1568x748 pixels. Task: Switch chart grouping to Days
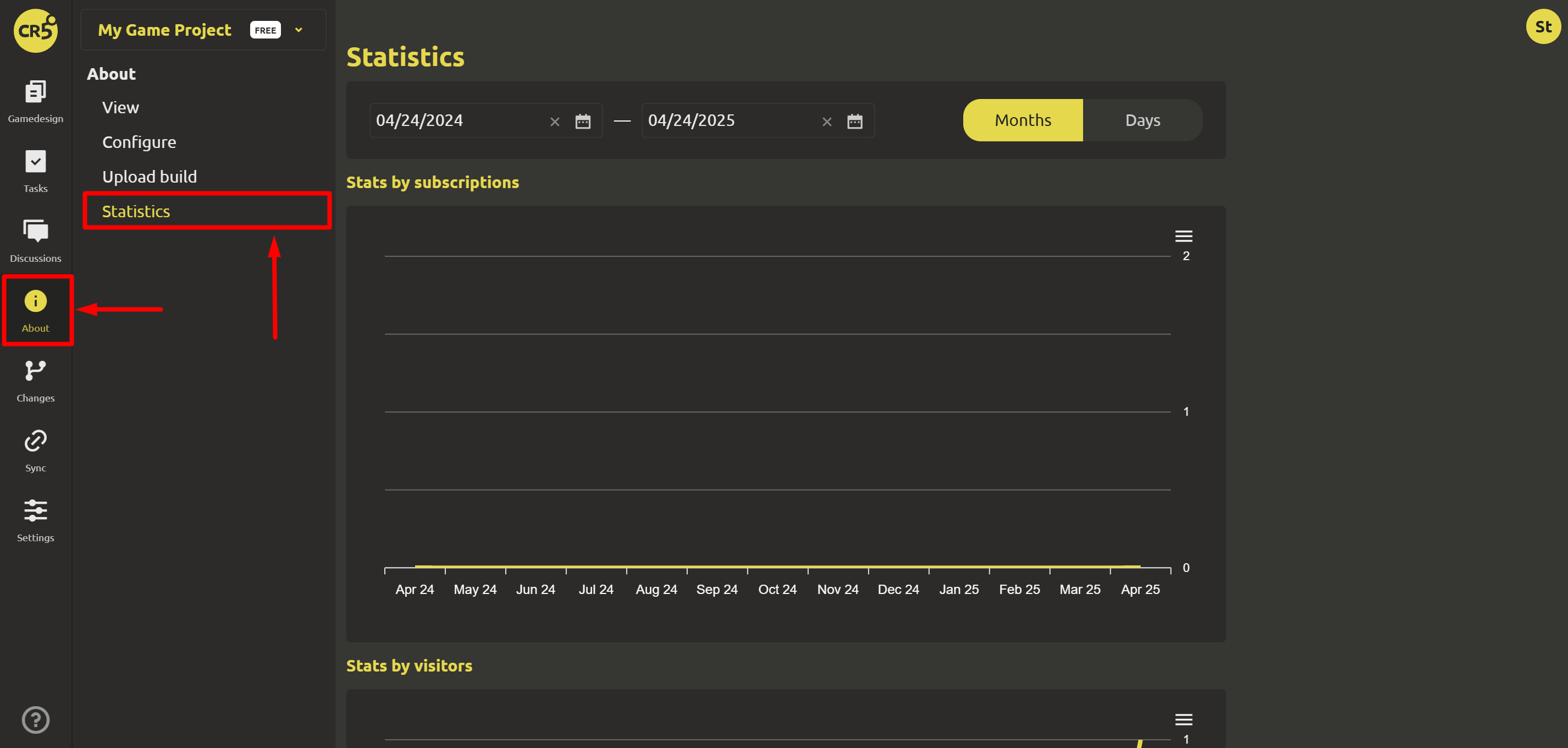pos(1142,120)
